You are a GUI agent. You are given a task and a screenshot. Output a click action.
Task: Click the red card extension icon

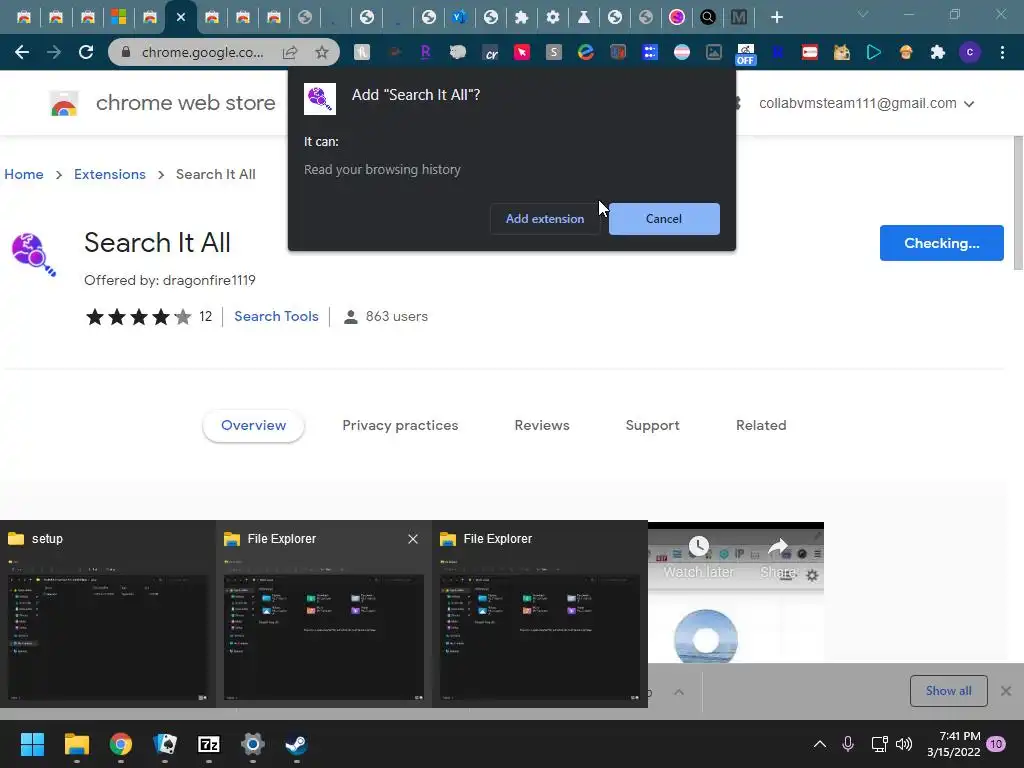point(810,52)
